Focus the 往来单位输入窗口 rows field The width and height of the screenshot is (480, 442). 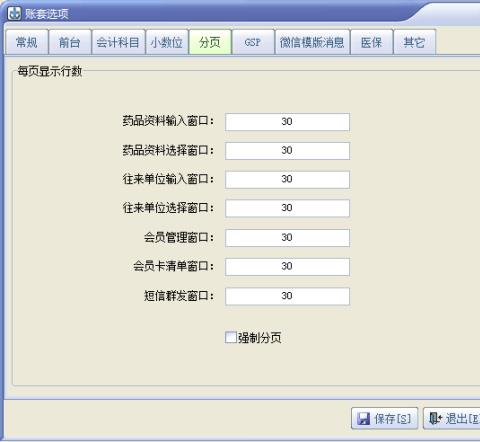tap(287, 179)
